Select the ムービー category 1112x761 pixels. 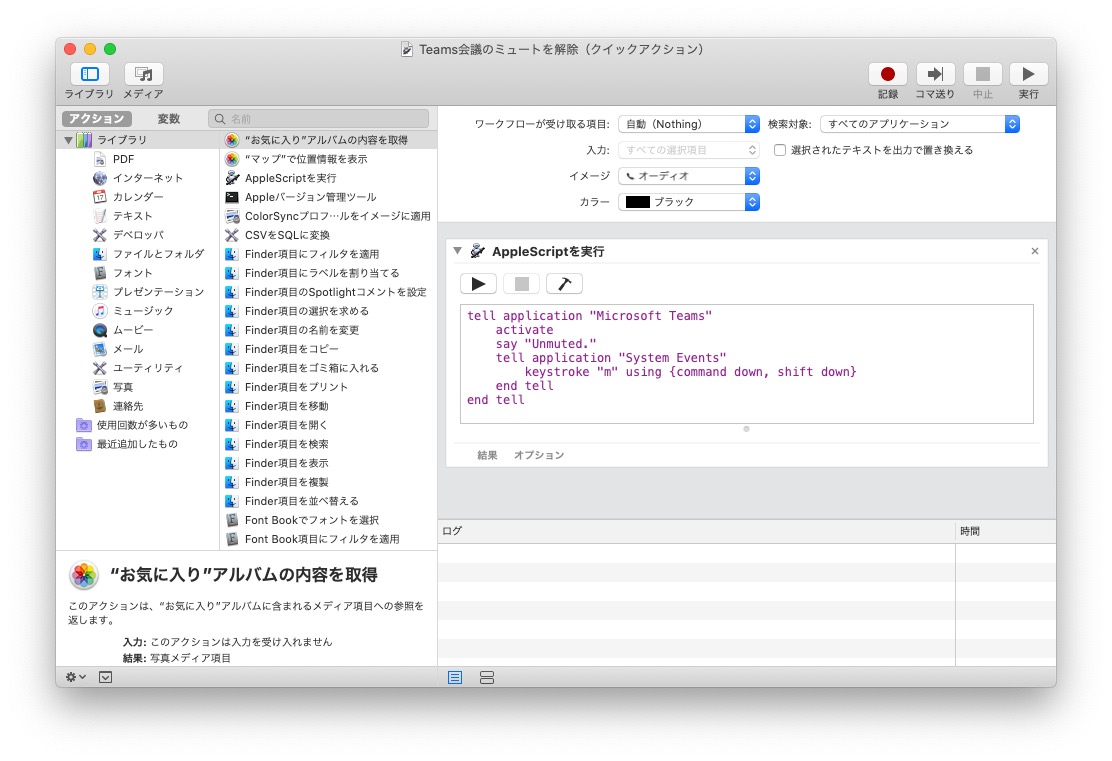click(139, 330)
